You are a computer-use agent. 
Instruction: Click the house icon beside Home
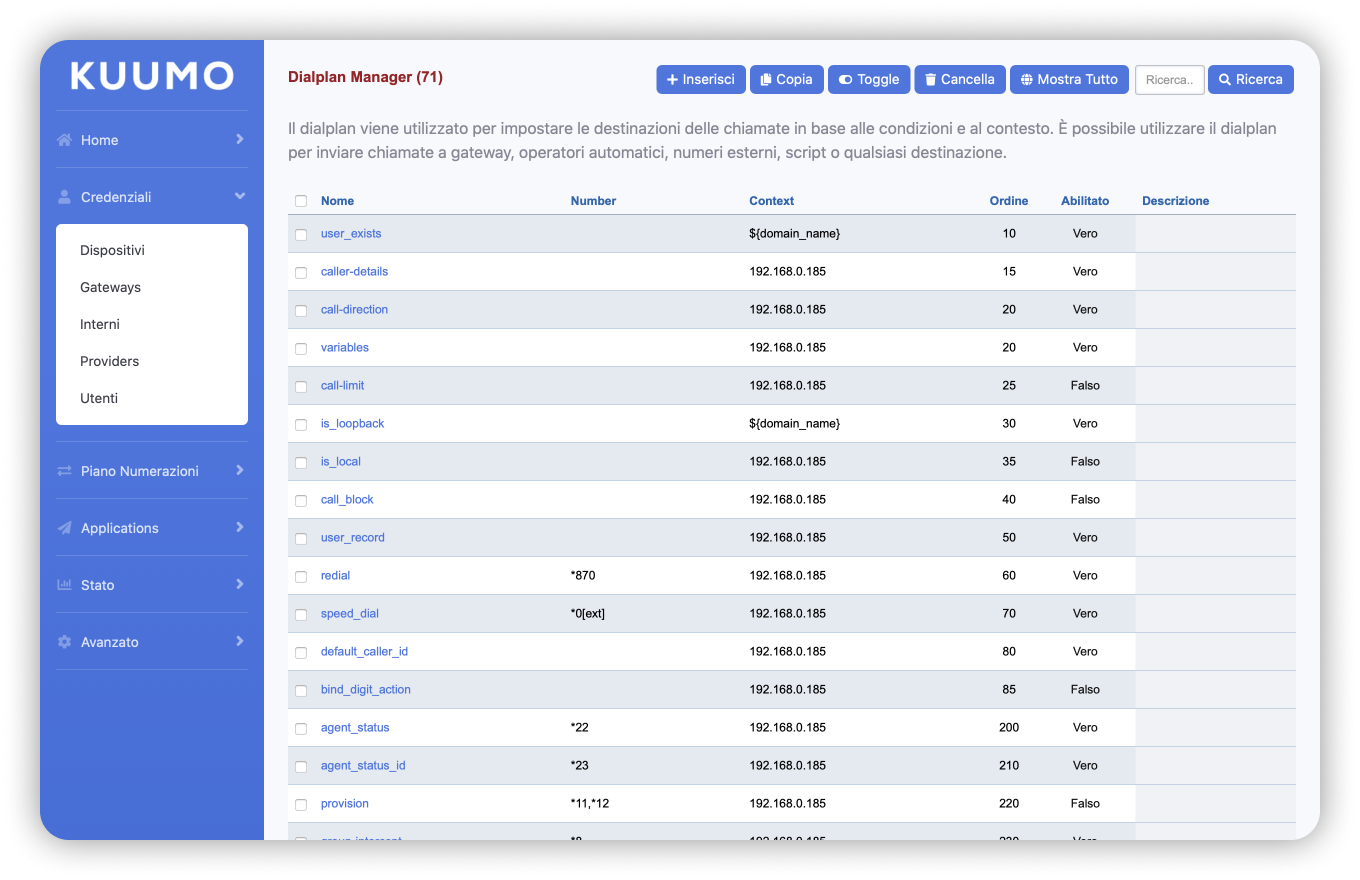65,140
